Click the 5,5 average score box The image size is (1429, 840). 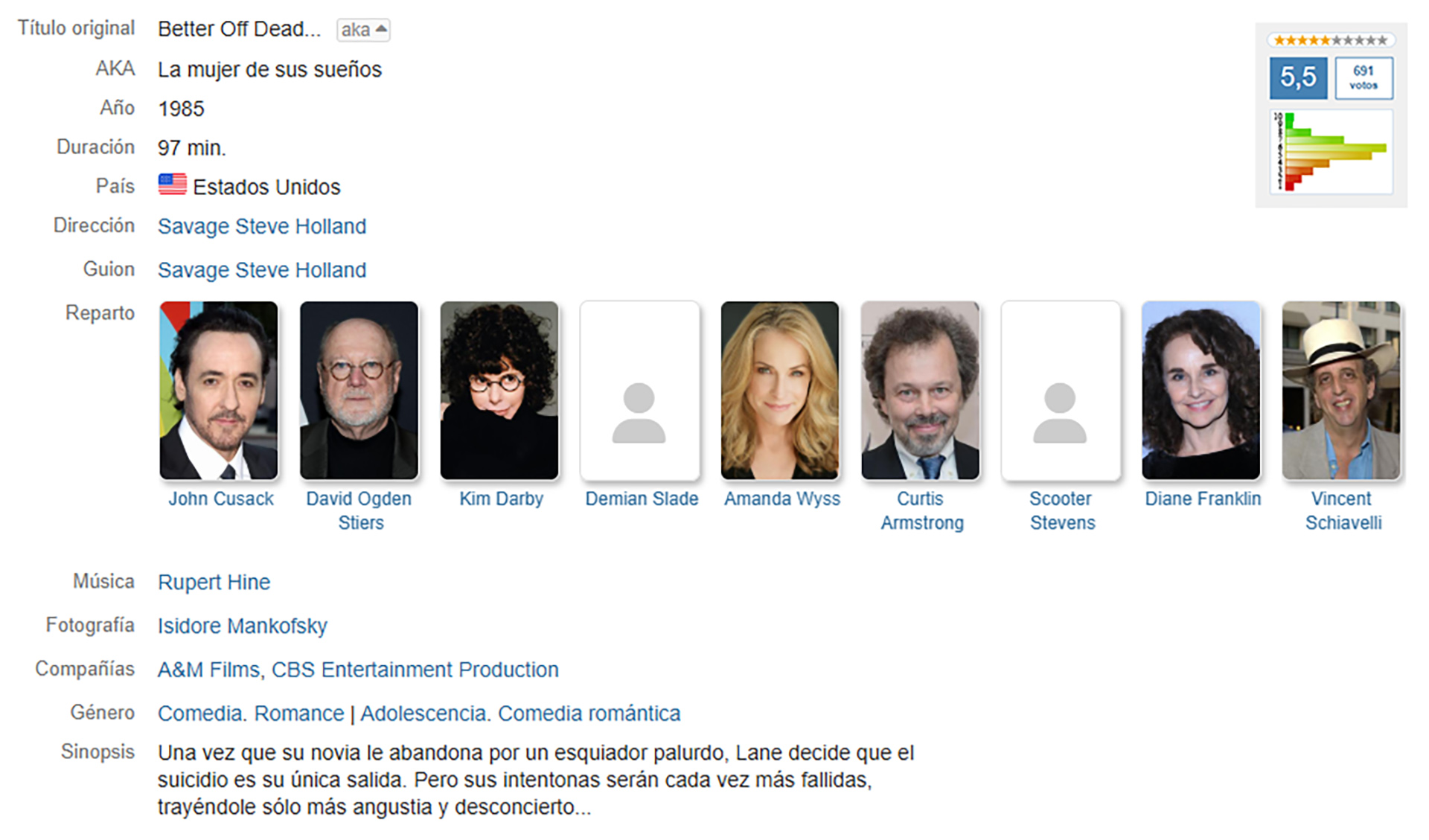tap(1298, 77)
